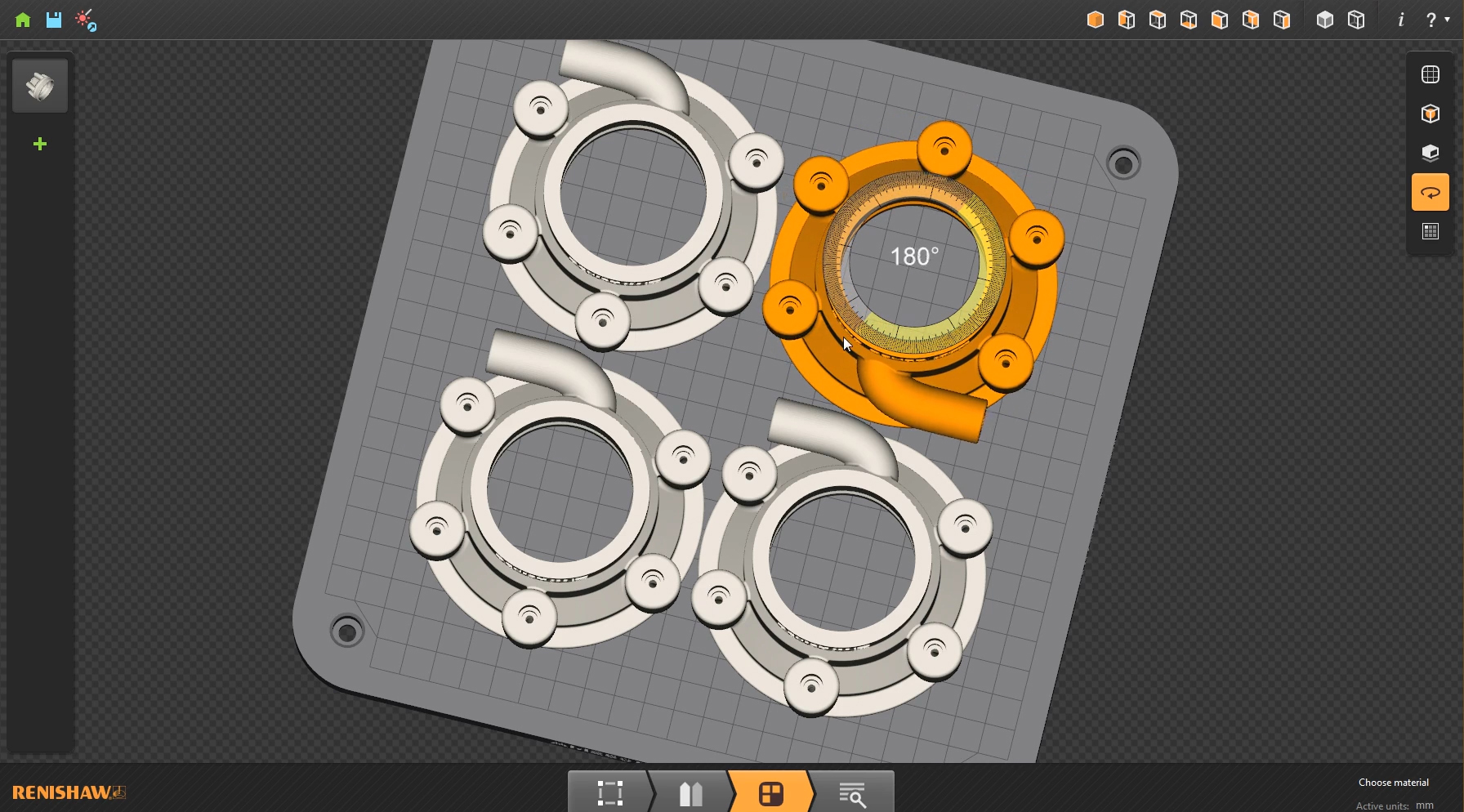Toggle the solid shaded display cube
1464x812 pixels.
(x=1325, y=20)
